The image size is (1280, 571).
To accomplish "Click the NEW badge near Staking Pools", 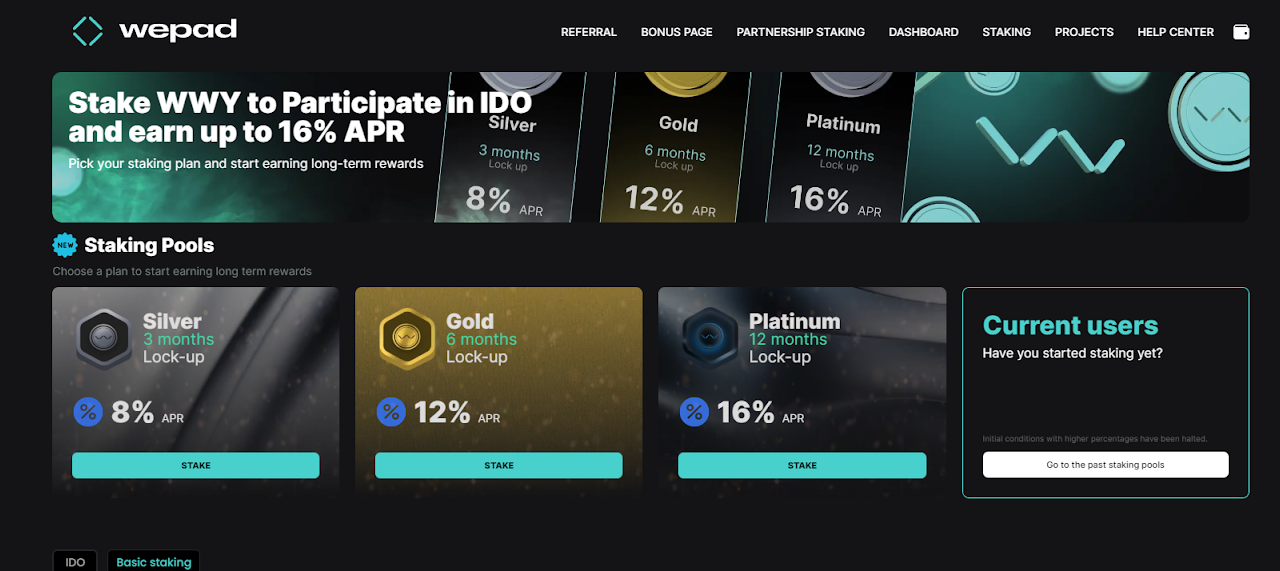I will [x=65, y=245].
